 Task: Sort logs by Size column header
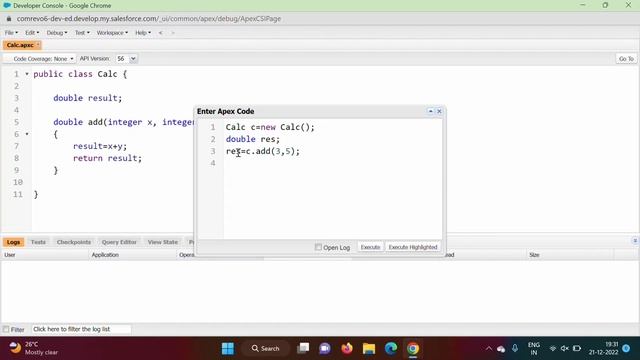point(570,255)
